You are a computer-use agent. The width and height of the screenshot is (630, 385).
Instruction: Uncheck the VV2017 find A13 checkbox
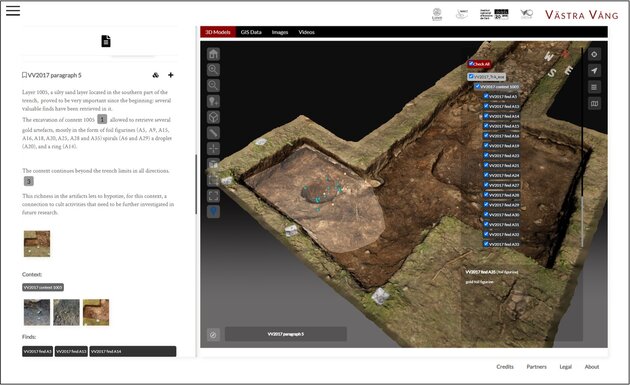coord(486,106)
